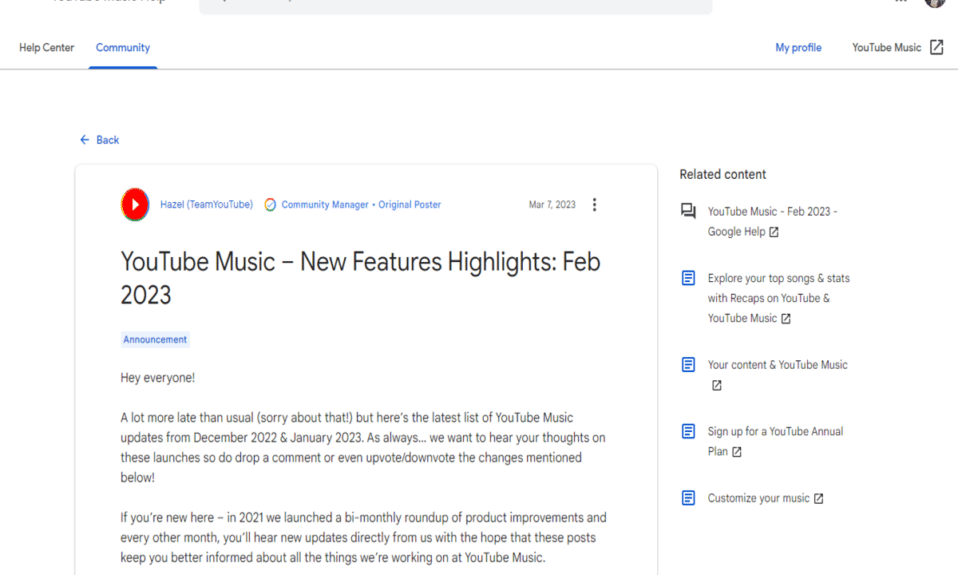Open Your content & YouTube Music link
Image resolution: width=958 pixels, height=575 pixels.
point(777,365)
